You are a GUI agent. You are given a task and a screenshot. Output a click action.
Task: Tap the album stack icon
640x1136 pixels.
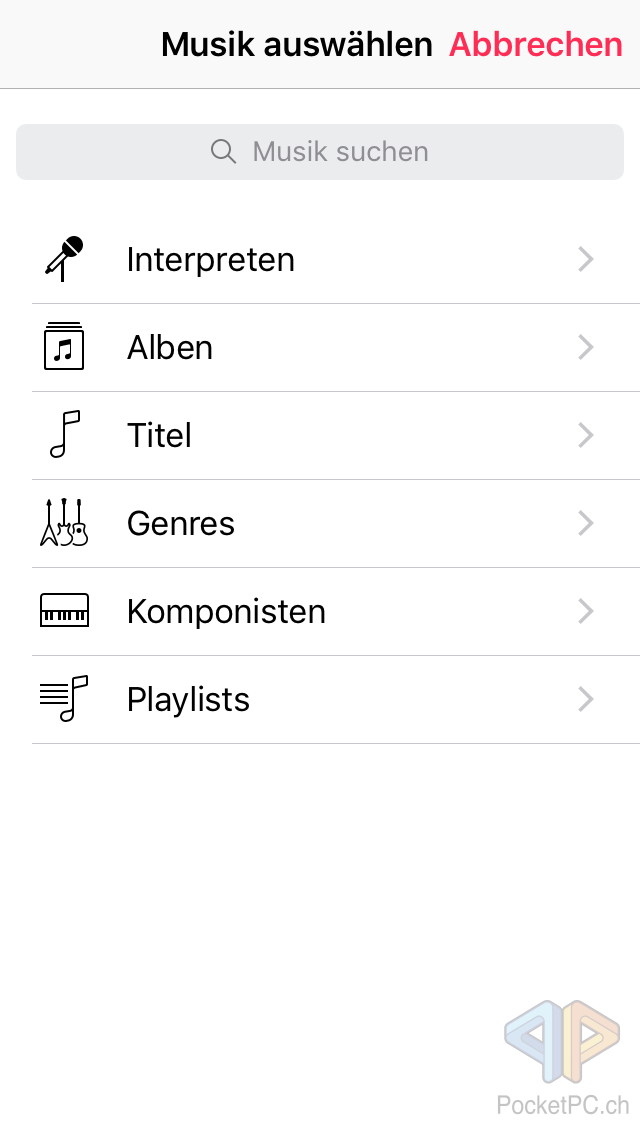(x=64, y=347)
